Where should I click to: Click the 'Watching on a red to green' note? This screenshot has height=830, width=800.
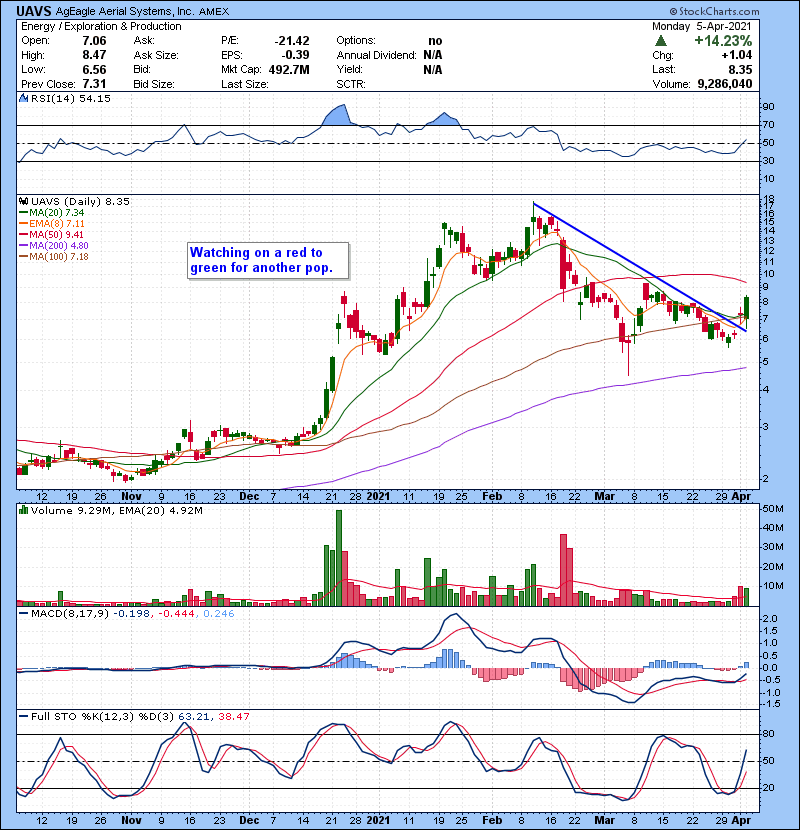click(x=268, y=260)
